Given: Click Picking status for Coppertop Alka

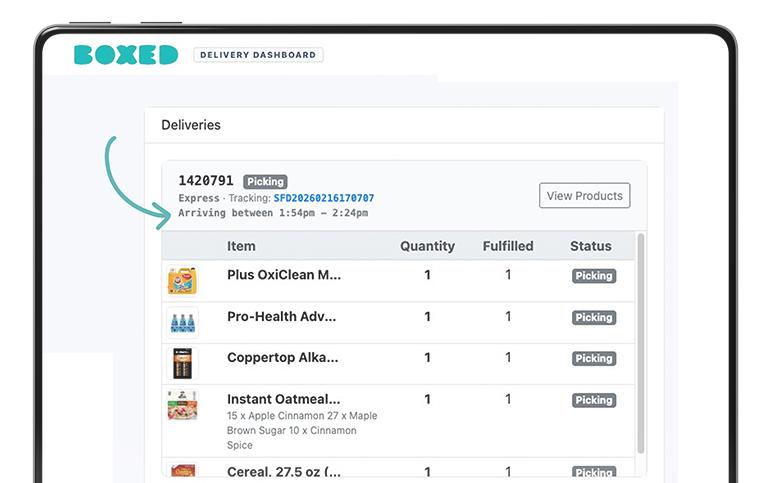Looking at the screenshot, I should [594, 359].
